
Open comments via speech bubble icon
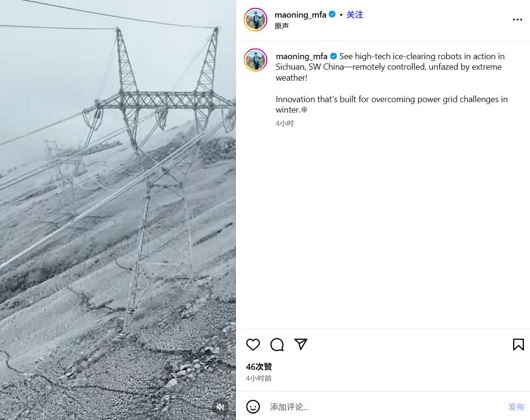coord(277,344)
